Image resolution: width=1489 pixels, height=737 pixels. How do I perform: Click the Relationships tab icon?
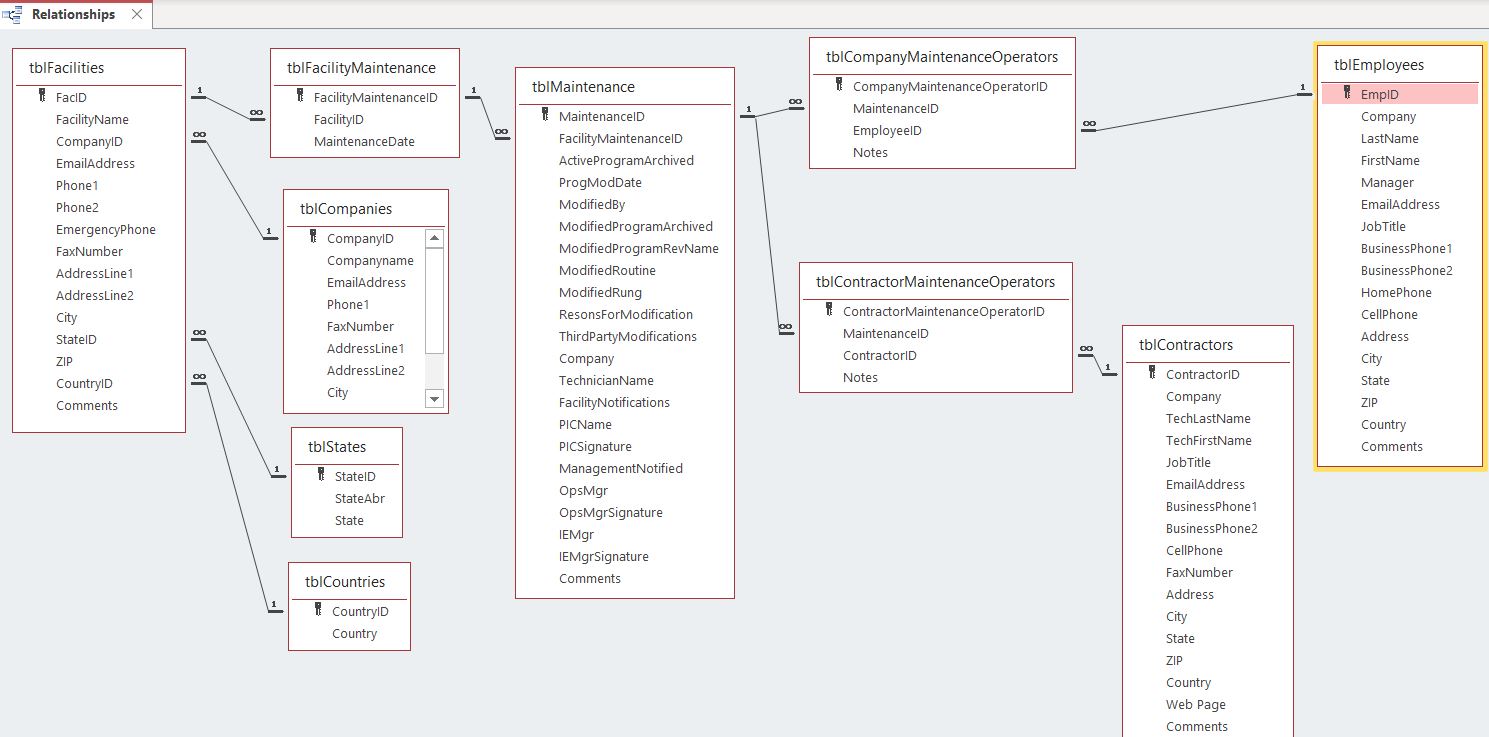coord(13,15)
